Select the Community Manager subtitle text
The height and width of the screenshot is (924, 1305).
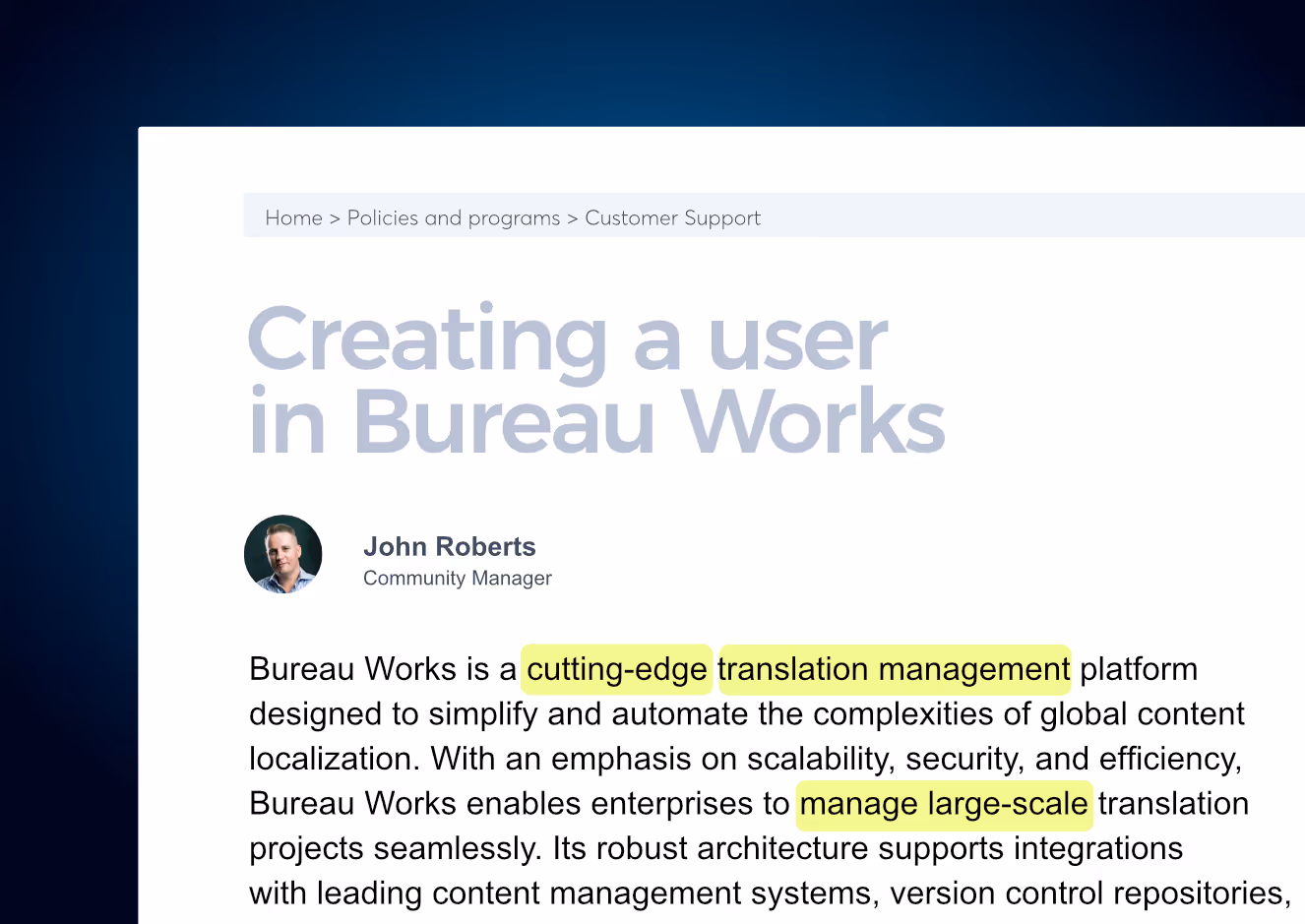458,579
